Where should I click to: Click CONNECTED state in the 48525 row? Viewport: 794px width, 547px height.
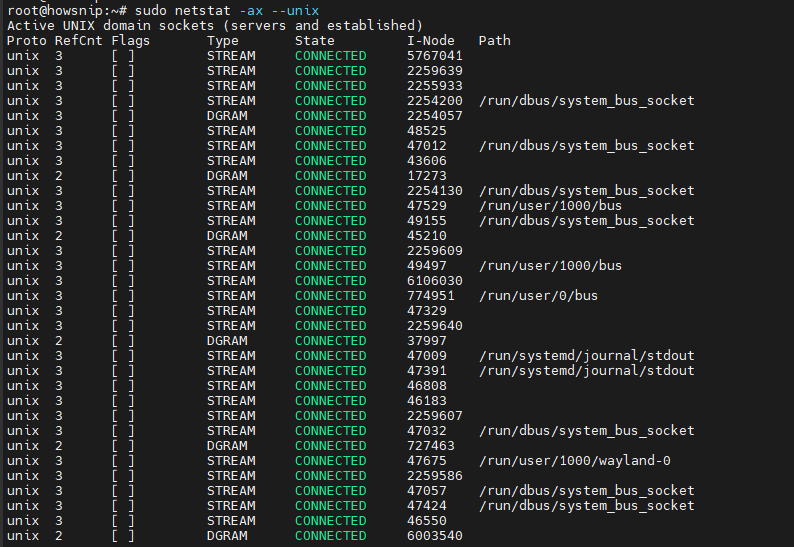pos(331,131)
